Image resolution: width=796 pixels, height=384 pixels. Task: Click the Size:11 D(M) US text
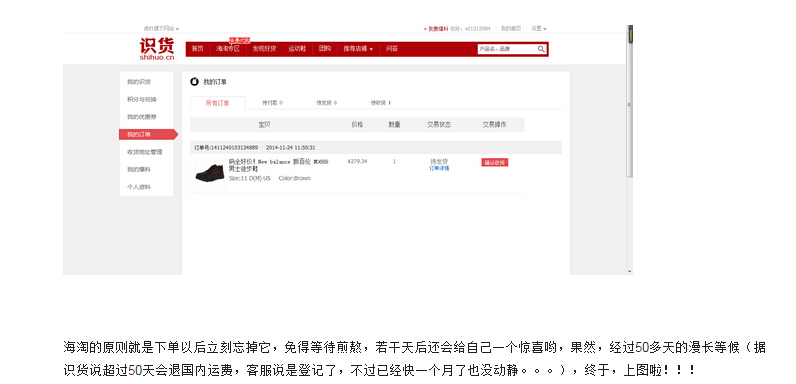[250, 179]
